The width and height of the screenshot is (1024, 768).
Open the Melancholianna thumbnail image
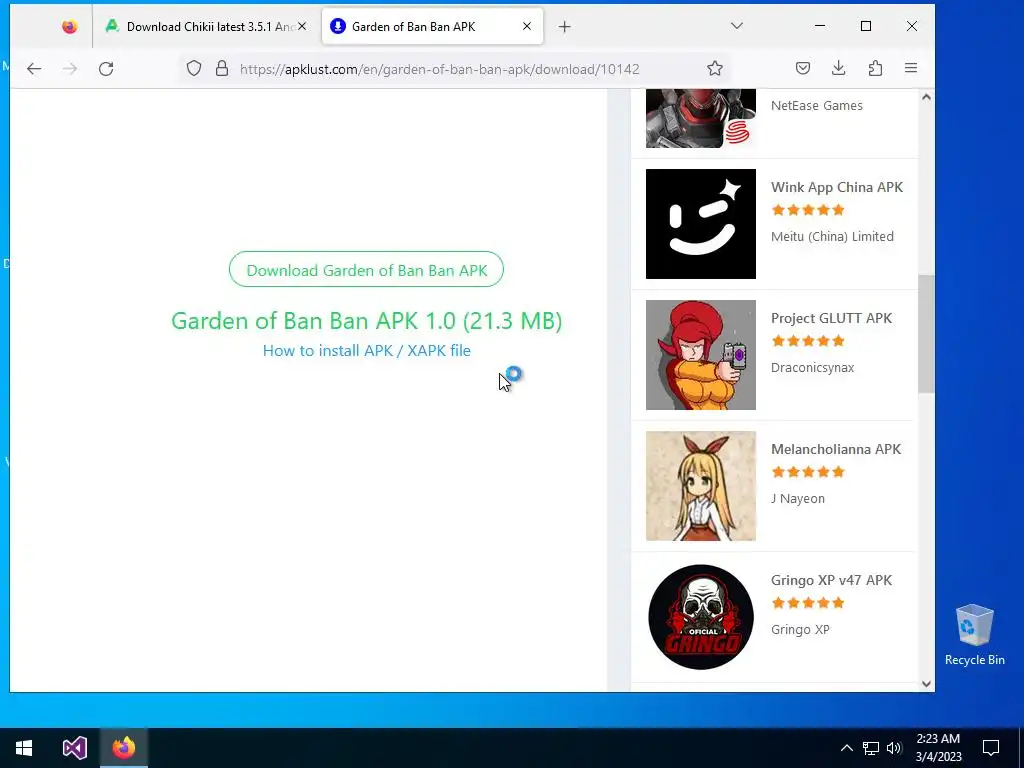(x=701, y=486)
